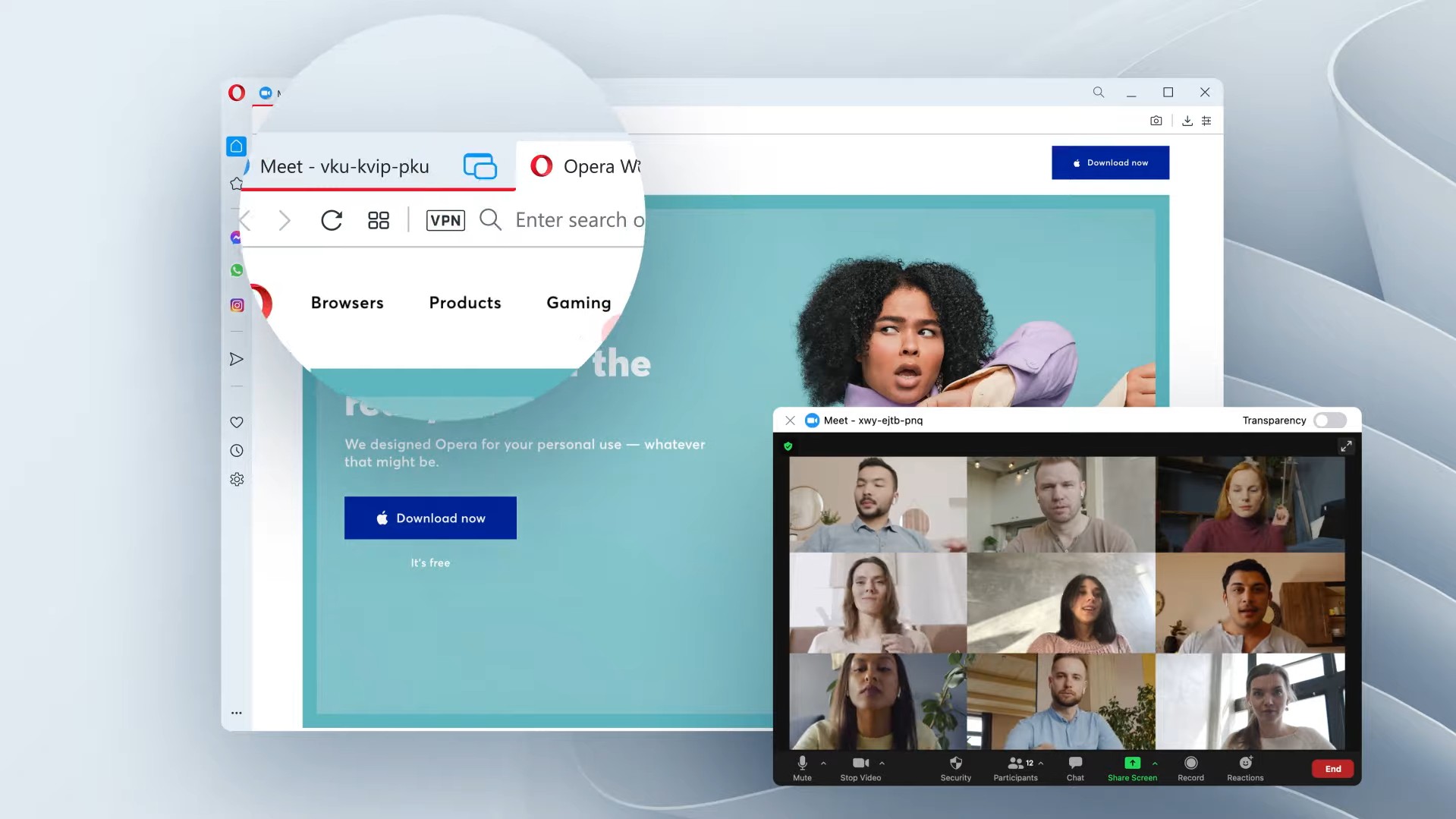Open the Settings gear in Opera sidebar

coord(237,480)
